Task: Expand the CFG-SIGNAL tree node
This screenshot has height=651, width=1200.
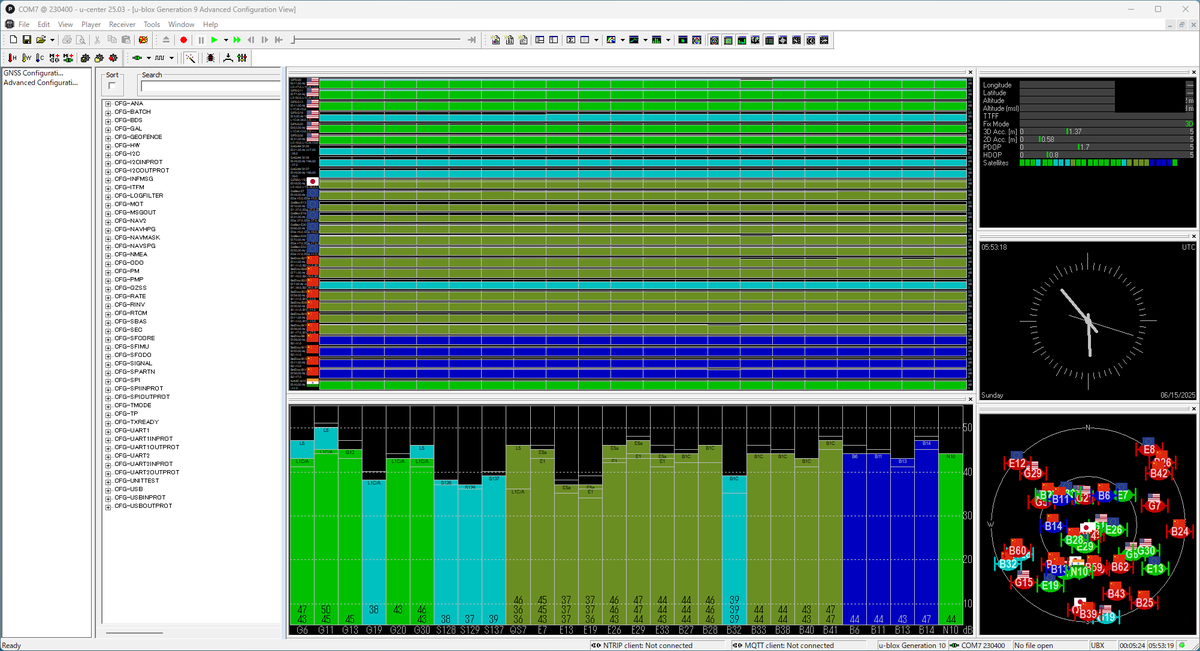Action: 107,363
